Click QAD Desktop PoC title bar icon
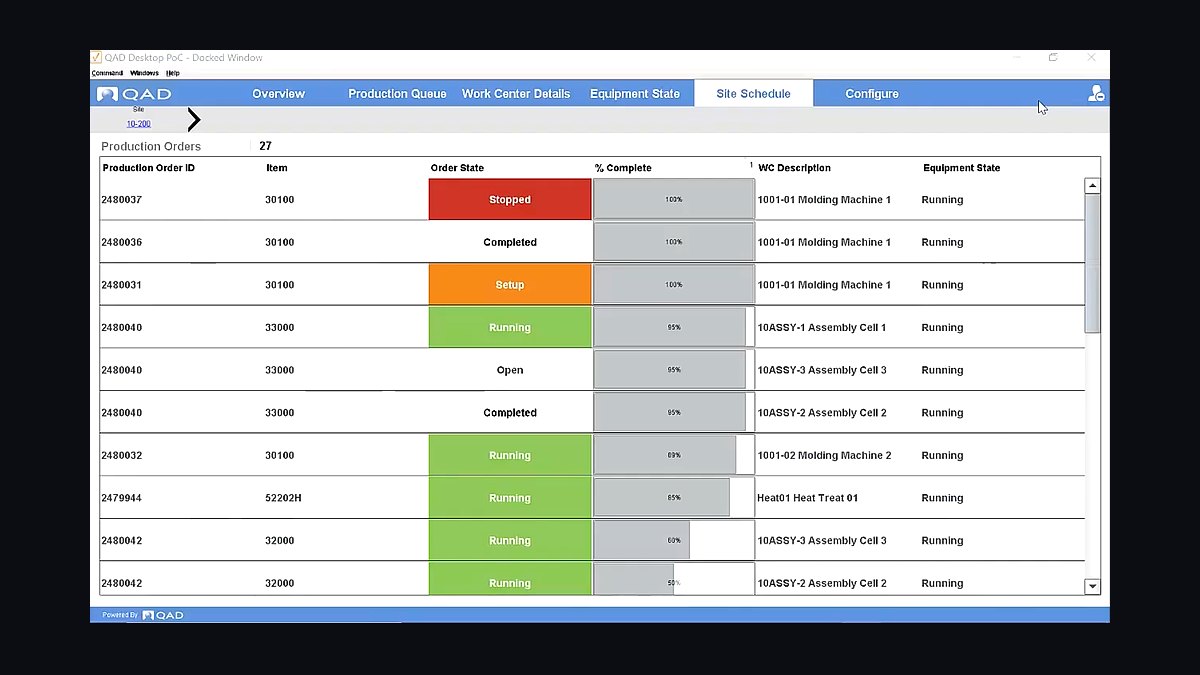 coord(96,57)
